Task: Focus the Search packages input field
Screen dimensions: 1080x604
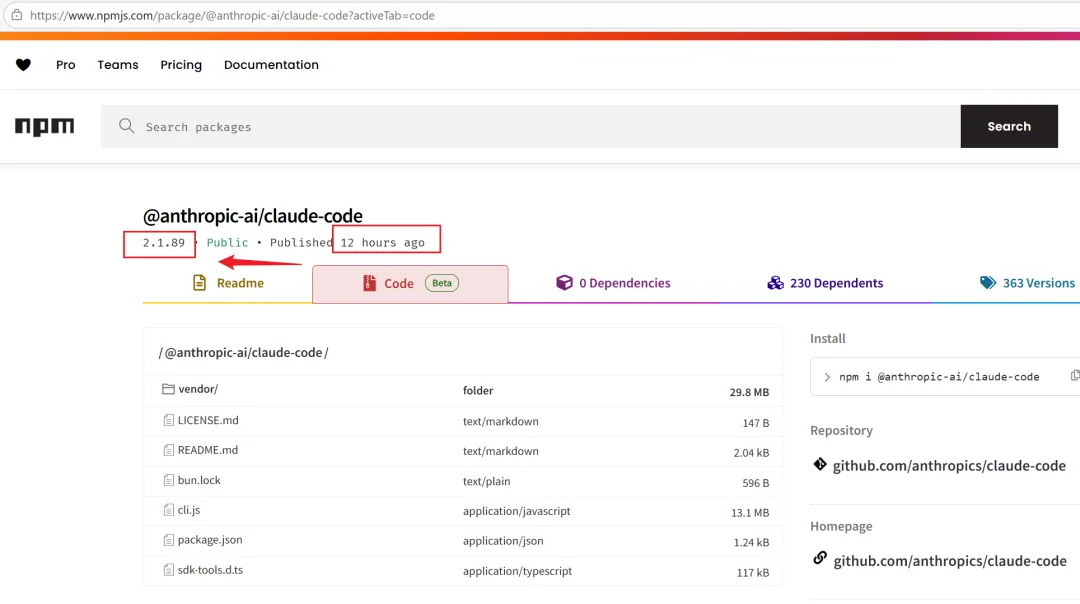Action: [530, 127]
